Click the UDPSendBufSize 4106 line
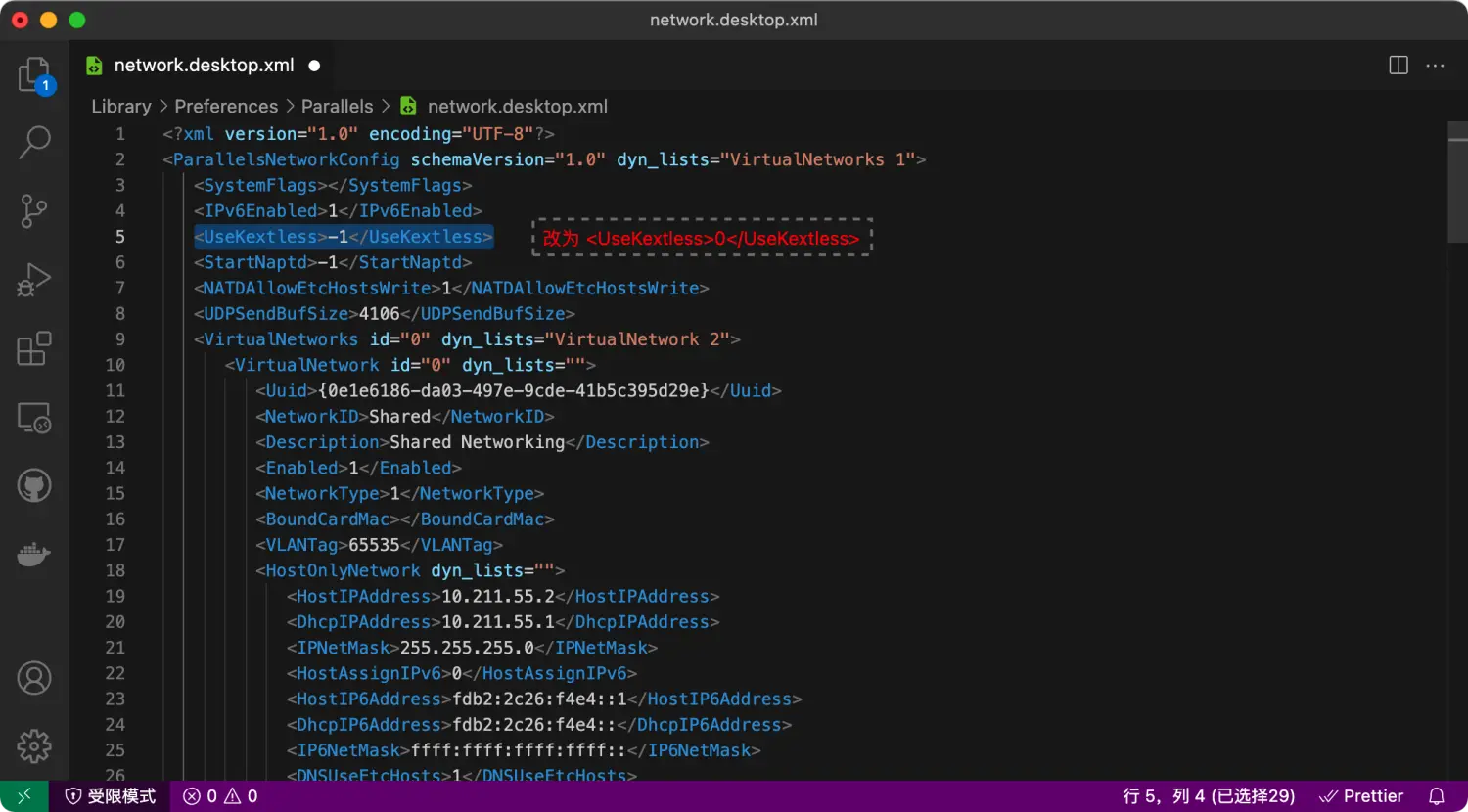The height and width of the screenshot is (812, 1468). pos(385,313)
